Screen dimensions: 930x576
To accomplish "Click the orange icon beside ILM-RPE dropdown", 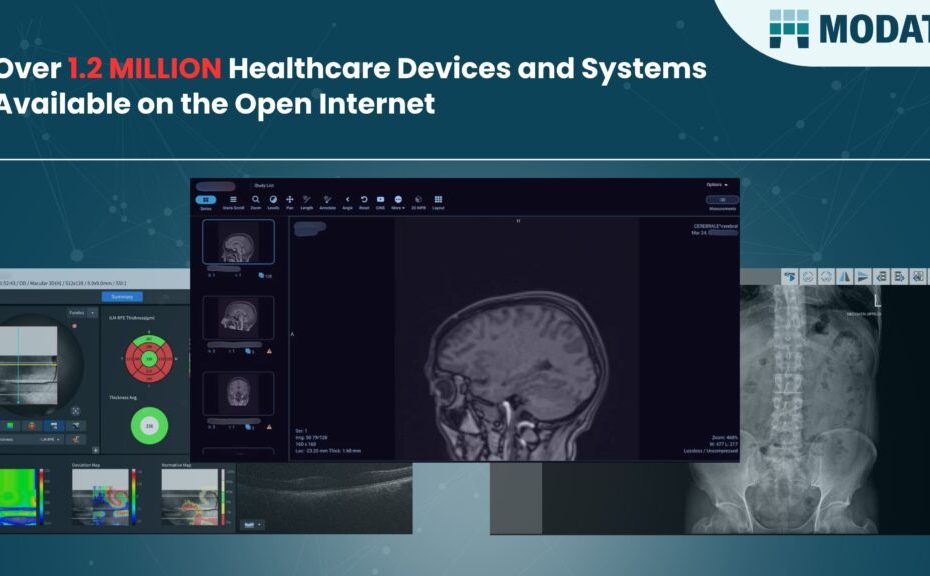I will click(76, 440).
